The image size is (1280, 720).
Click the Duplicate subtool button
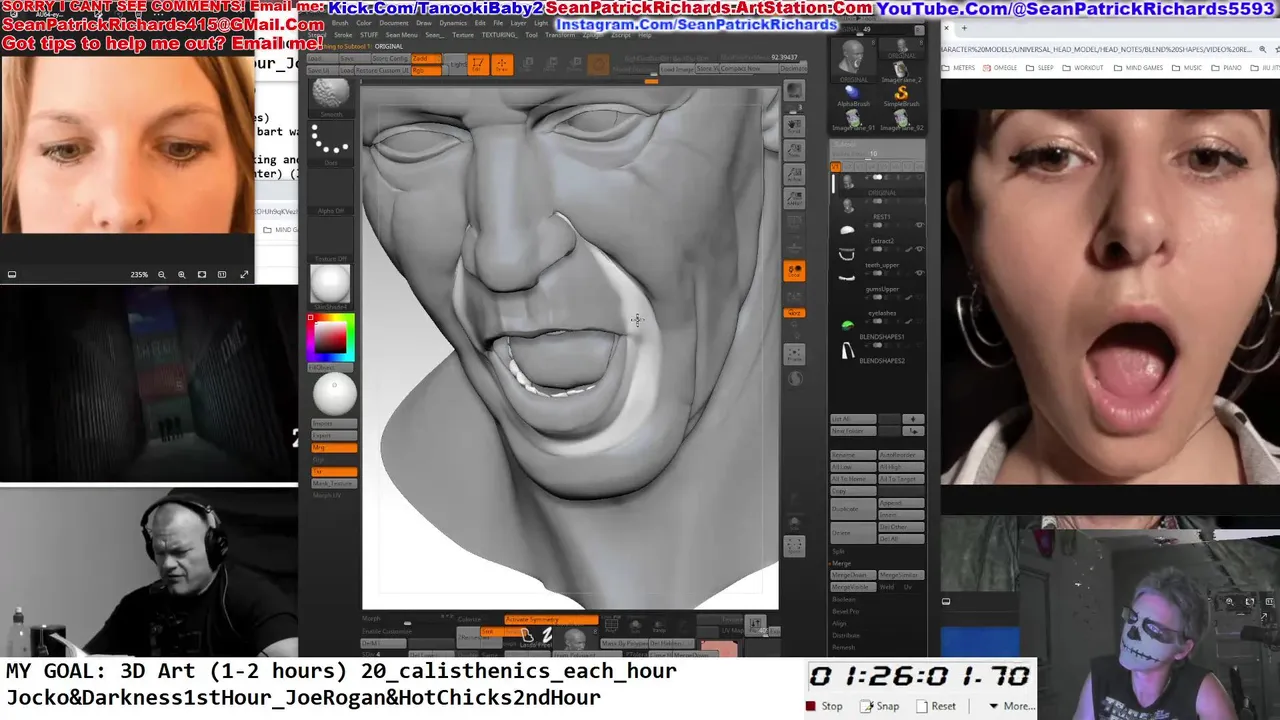pyautogui.click(x=853, y=509)
